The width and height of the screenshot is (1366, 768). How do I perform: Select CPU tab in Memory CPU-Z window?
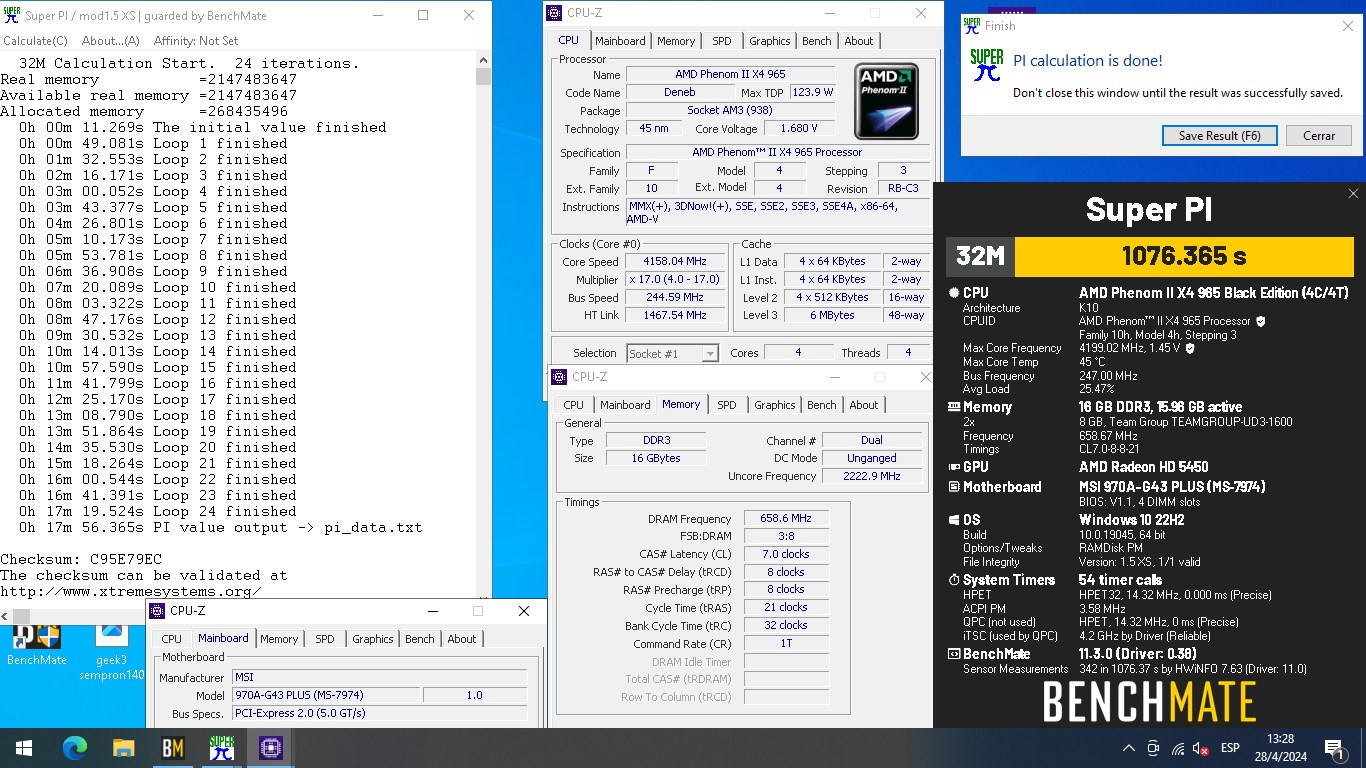(x=573, y=405)
